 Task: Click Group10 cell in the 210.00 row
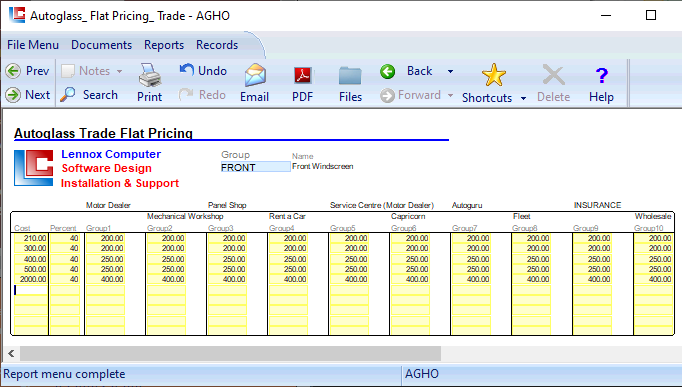[x=653, y=238]
